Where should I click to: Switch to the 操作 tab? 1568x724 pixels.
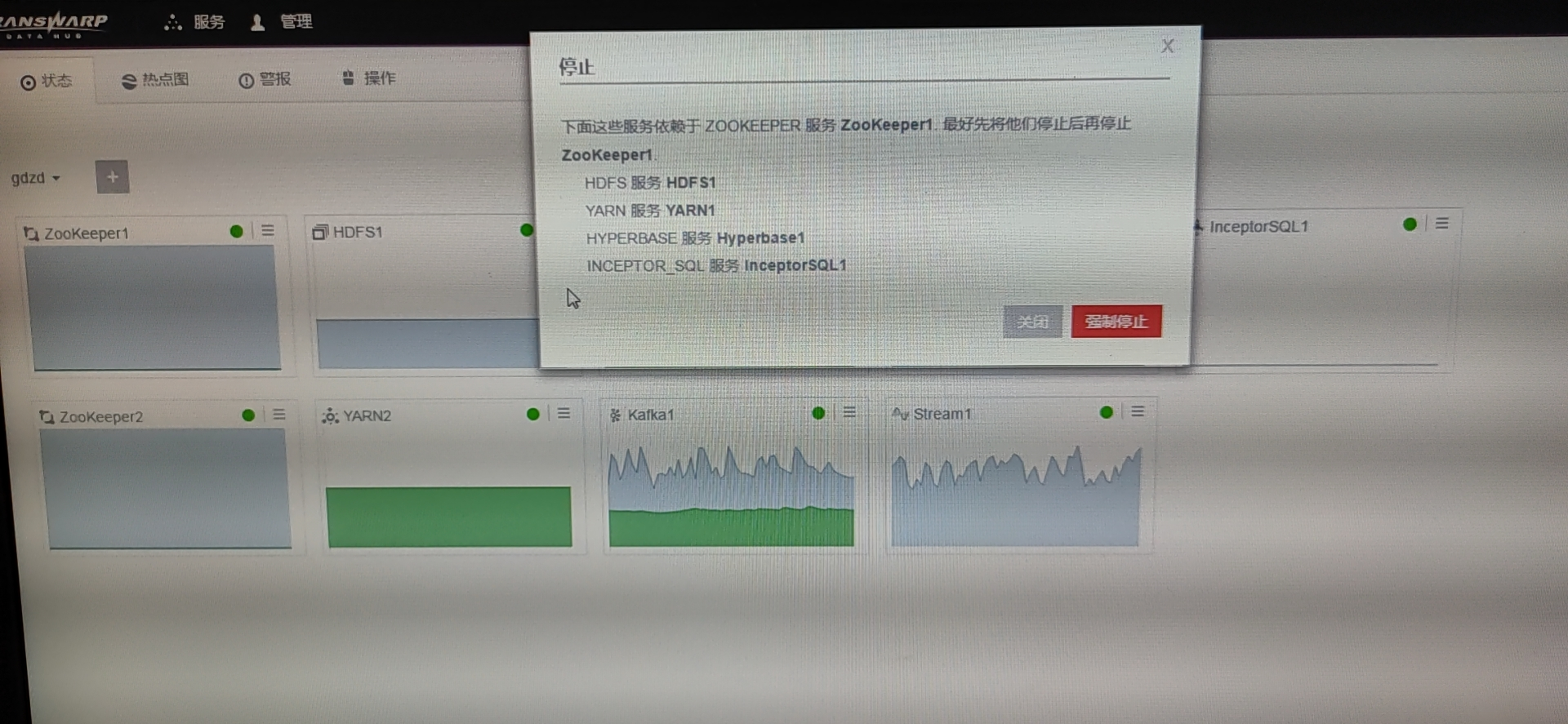tap(368, 78)
